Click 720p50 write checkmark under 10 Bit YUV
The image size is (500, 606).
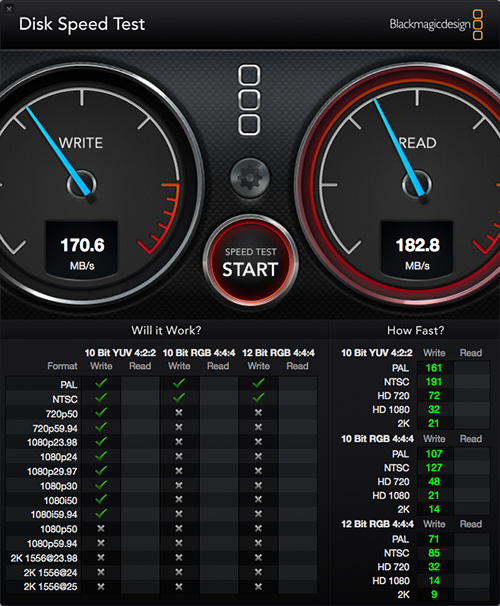tap(101, 412)
